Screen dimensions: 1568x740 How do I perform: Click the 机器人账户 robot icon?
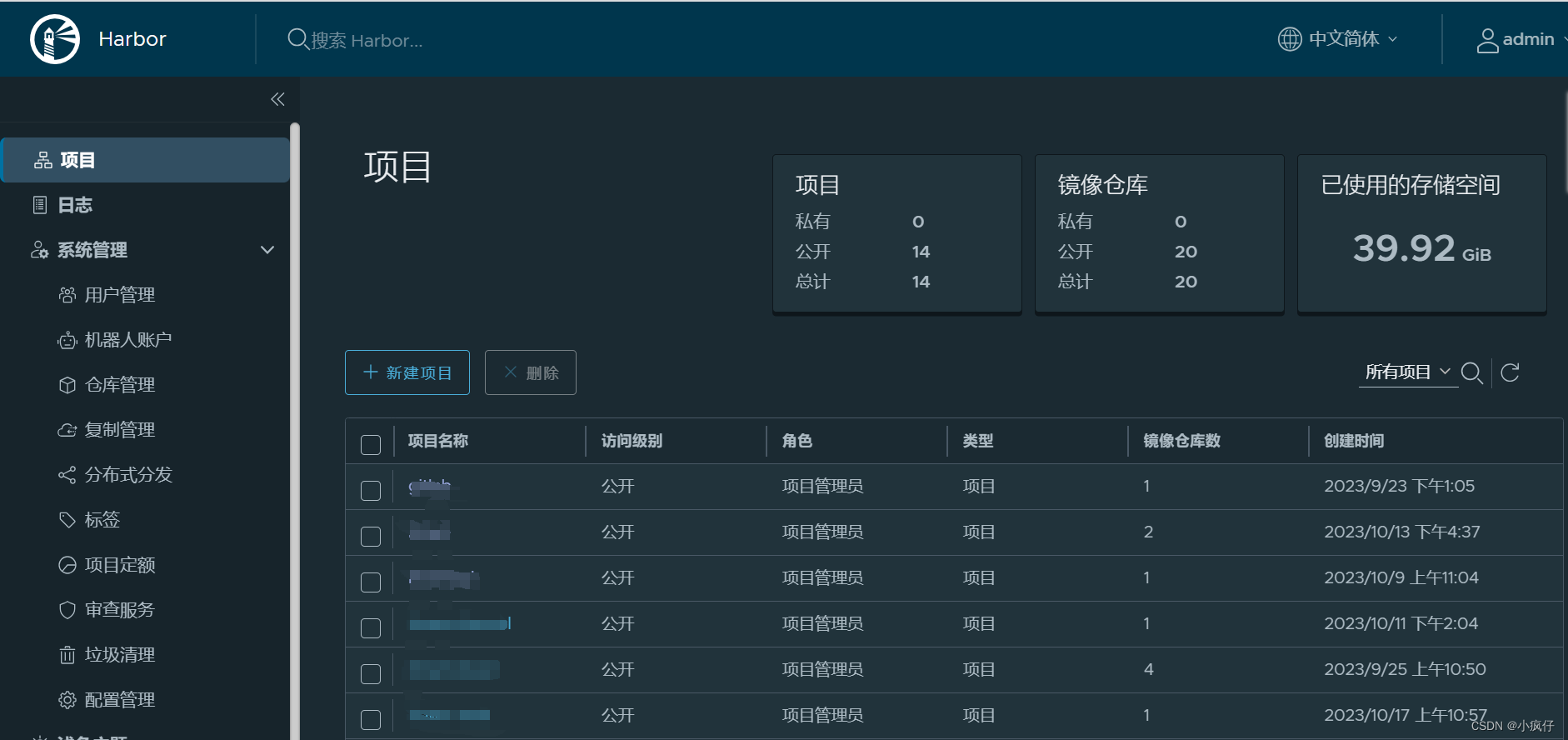pyautogui.click(x=67, y=340)
